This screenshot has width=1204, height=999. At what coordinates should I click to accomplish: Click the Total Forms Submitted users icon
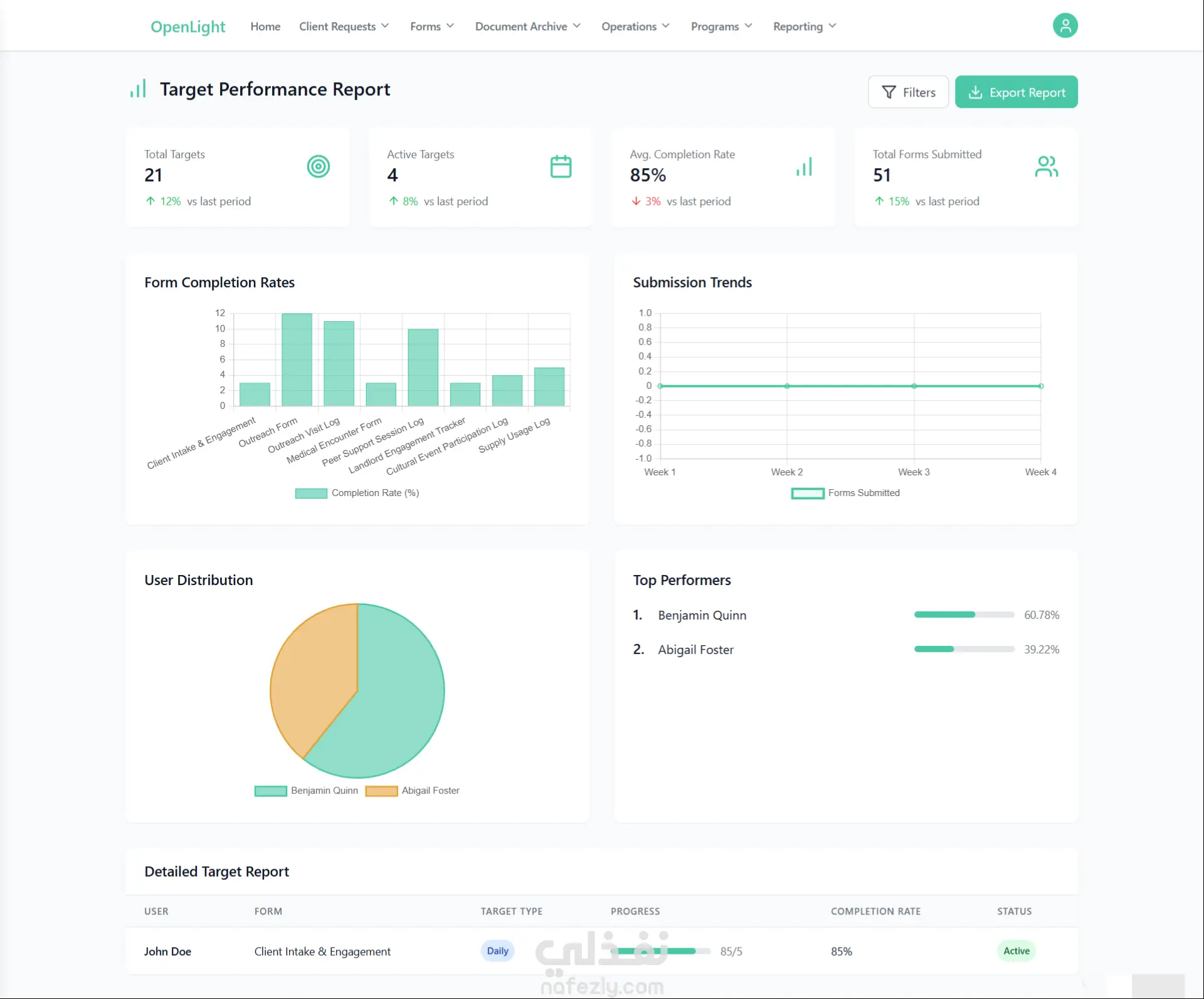point(1046,166)
